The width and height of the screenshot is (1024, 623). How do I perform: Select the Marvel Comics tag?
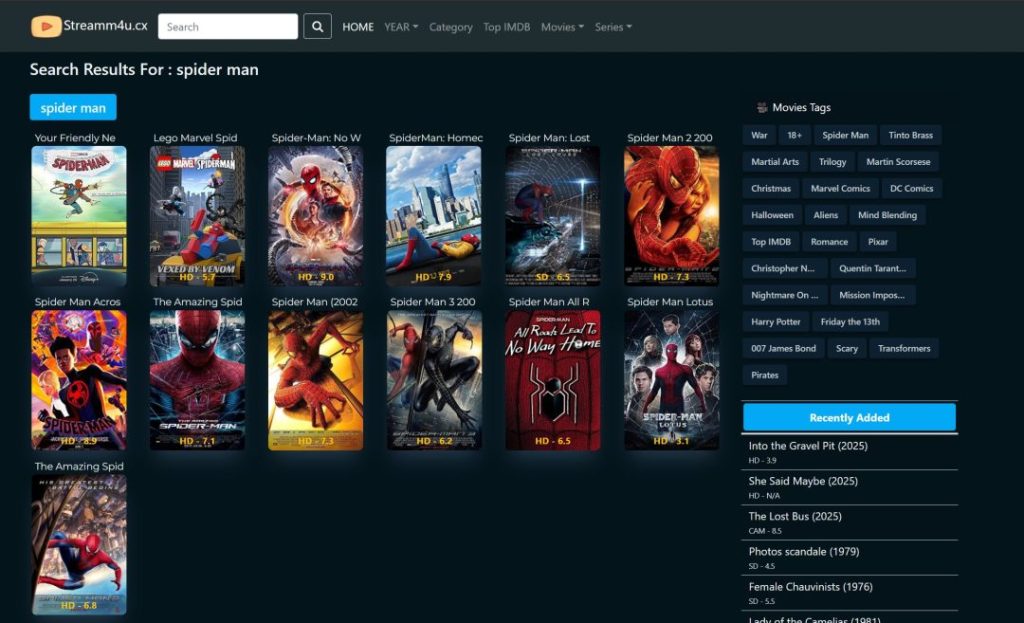coord(840,189)
